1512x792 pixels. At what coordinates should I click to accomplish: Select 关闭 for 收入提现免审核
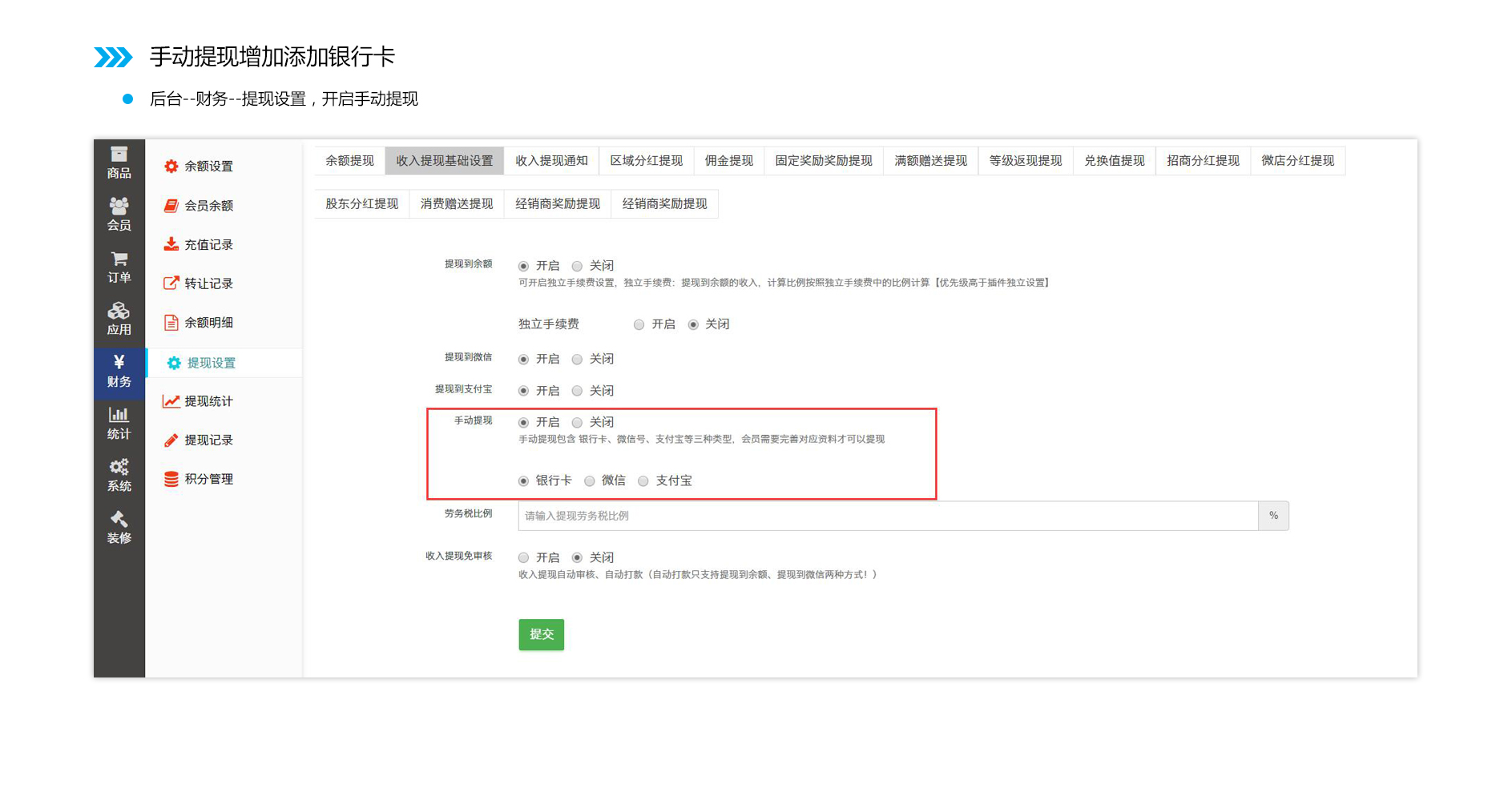click(x=577, y=557)
